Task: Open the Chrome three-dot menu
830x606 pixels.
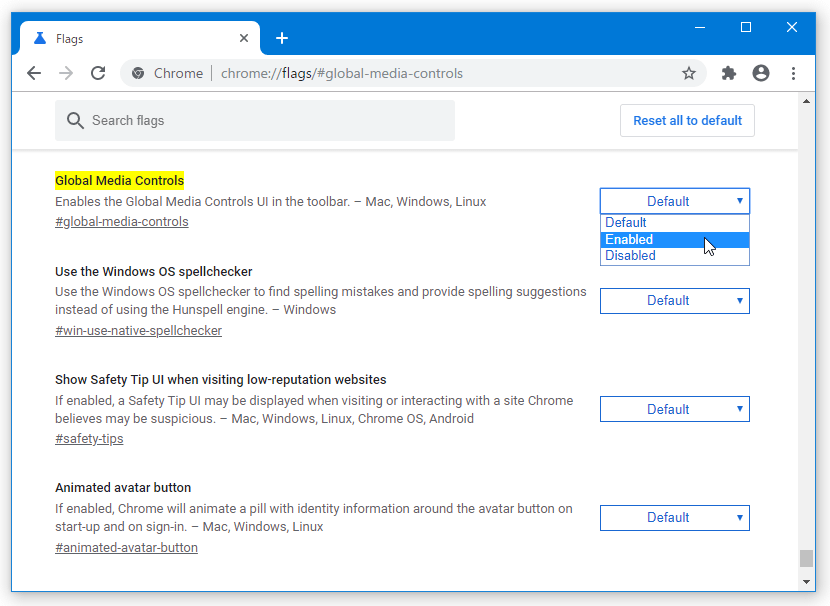Action: (793, 73)
